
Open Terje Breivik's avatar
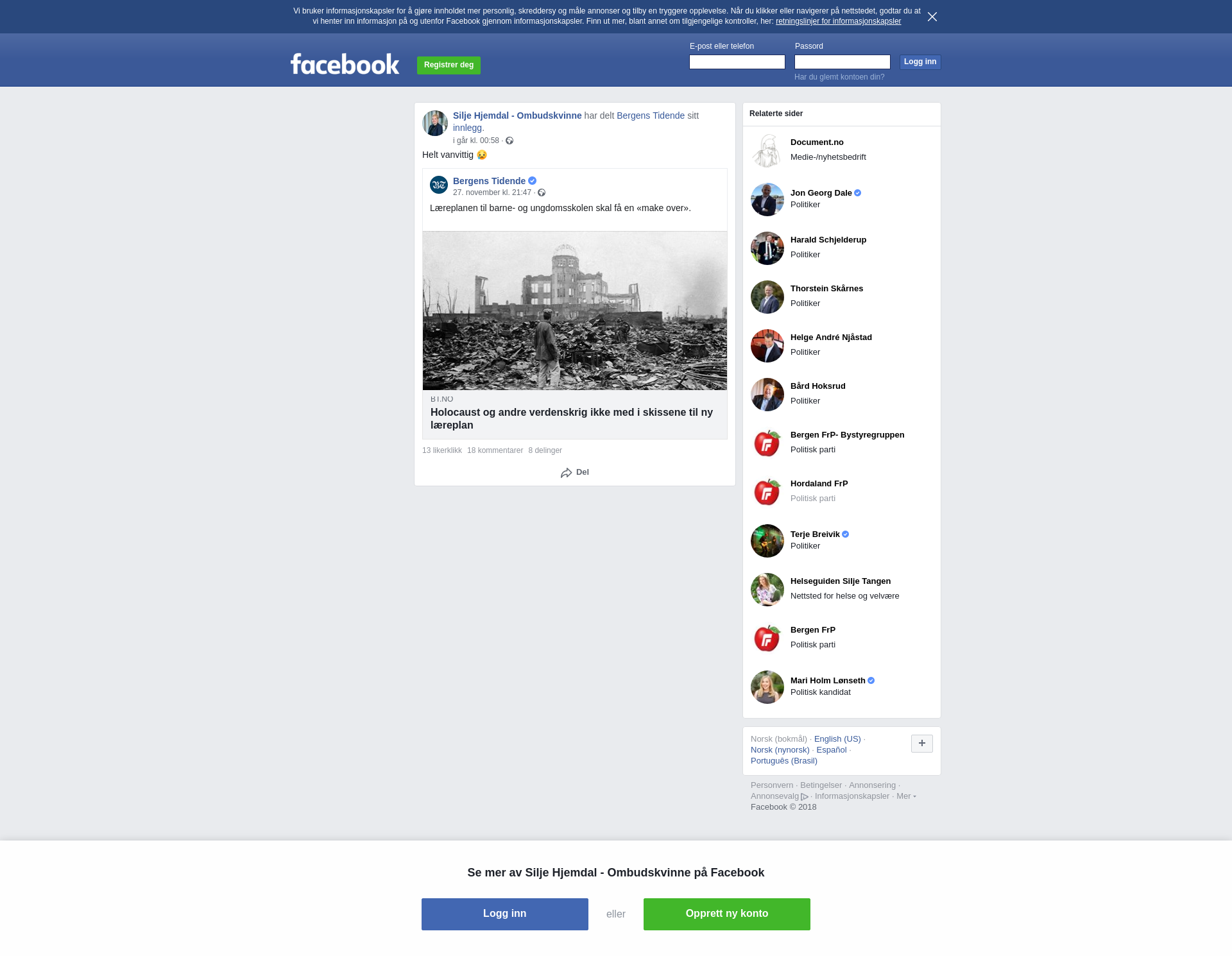click(767, 541)
